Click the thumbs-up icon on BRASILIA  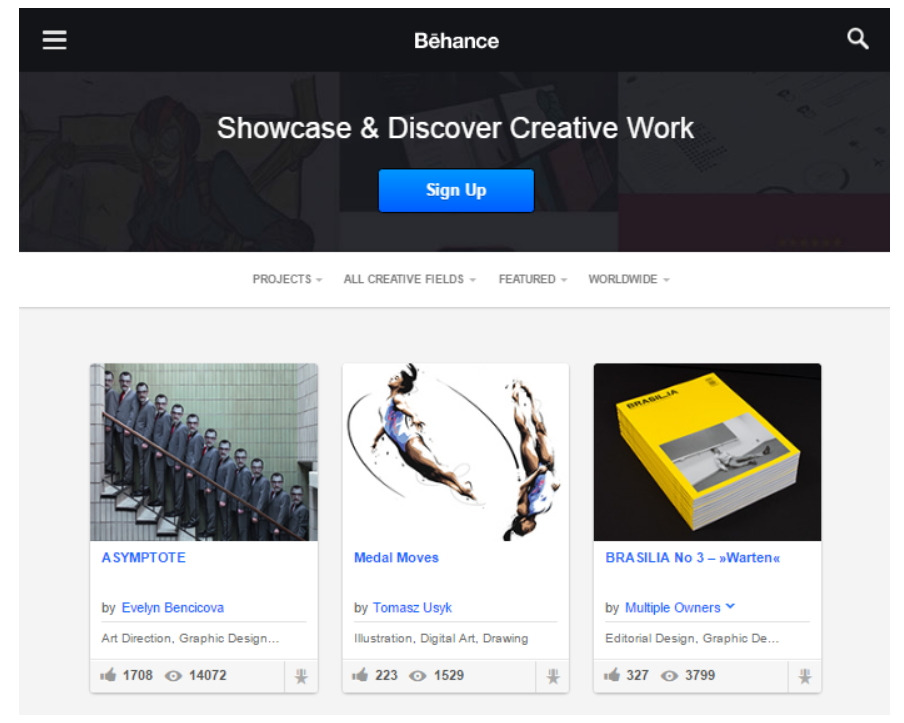pos(612,675)
